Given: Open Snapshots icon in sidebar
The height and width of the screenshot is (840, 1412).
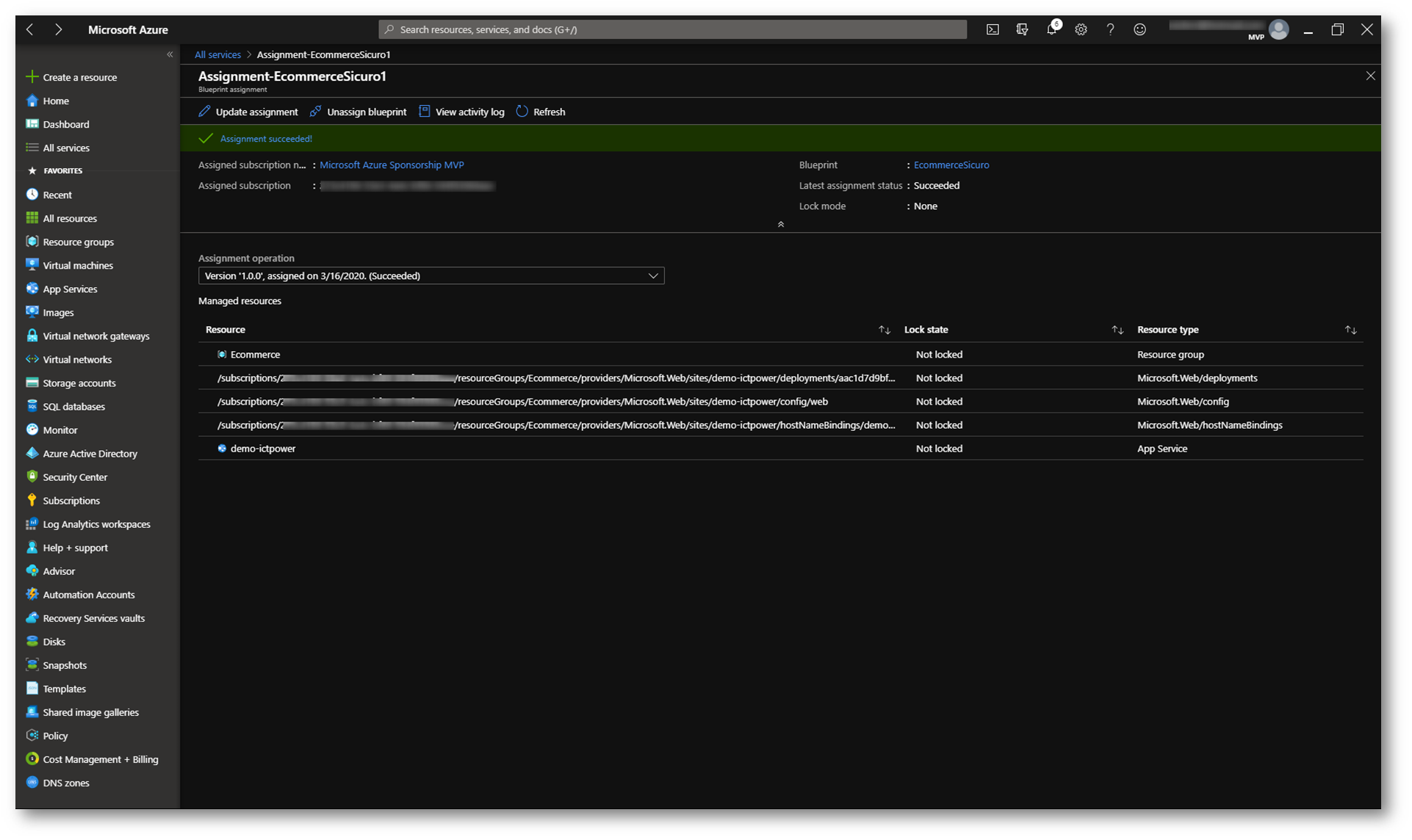Looking at the screenshot, I should 32,665.
